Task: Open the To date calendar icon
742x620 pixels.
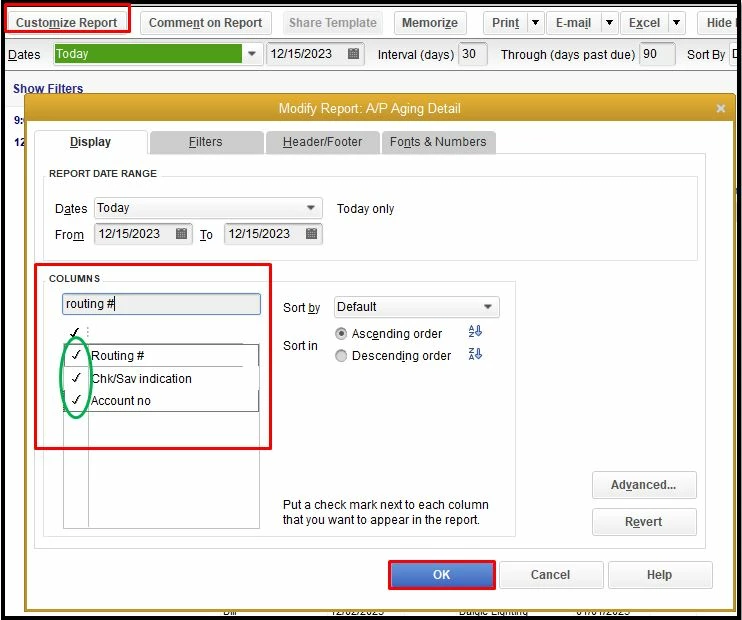Action: [x=311, y=233]
